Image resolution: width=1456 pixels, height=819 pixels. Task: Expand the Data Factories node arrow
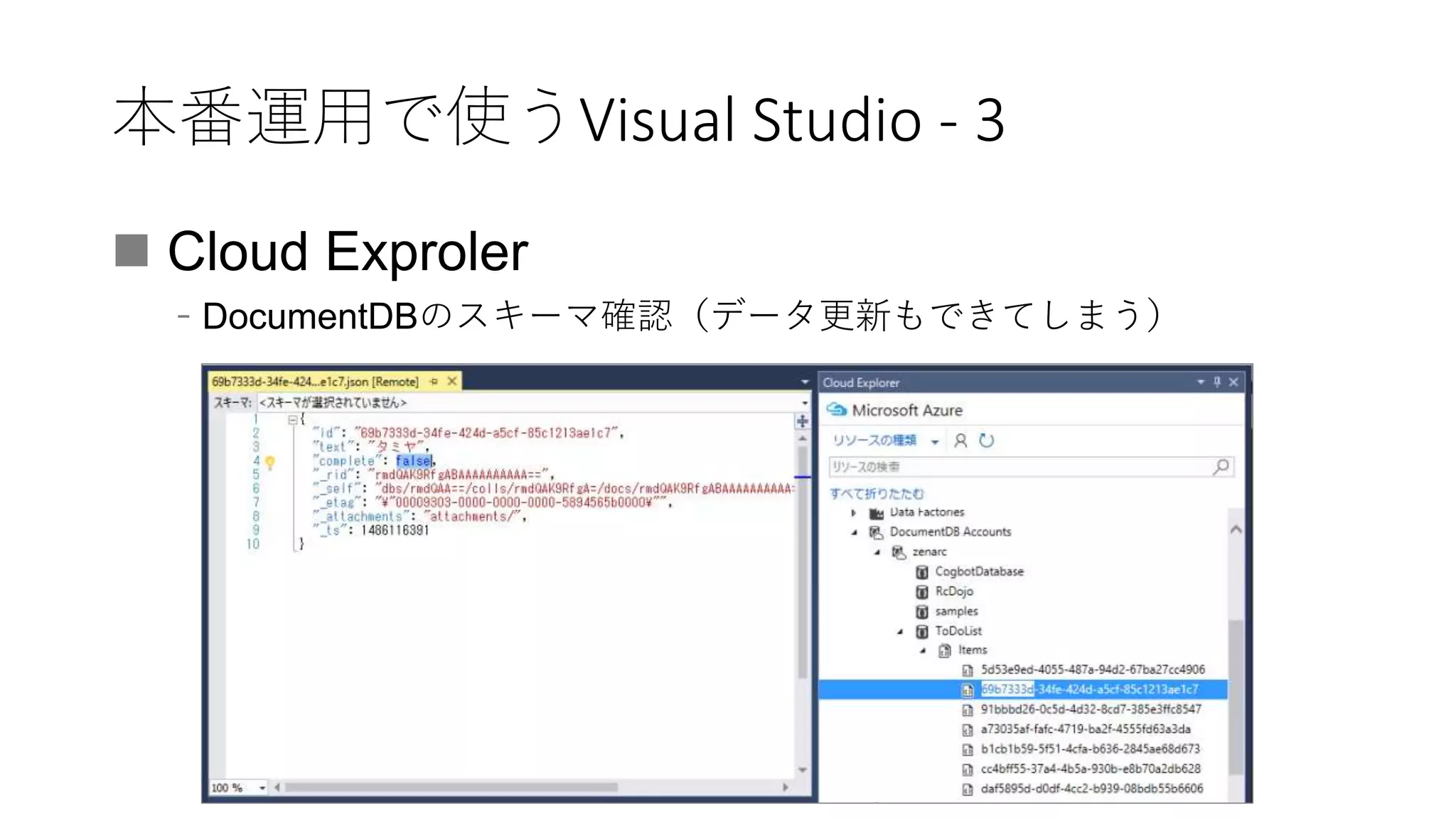coord(854,513)
